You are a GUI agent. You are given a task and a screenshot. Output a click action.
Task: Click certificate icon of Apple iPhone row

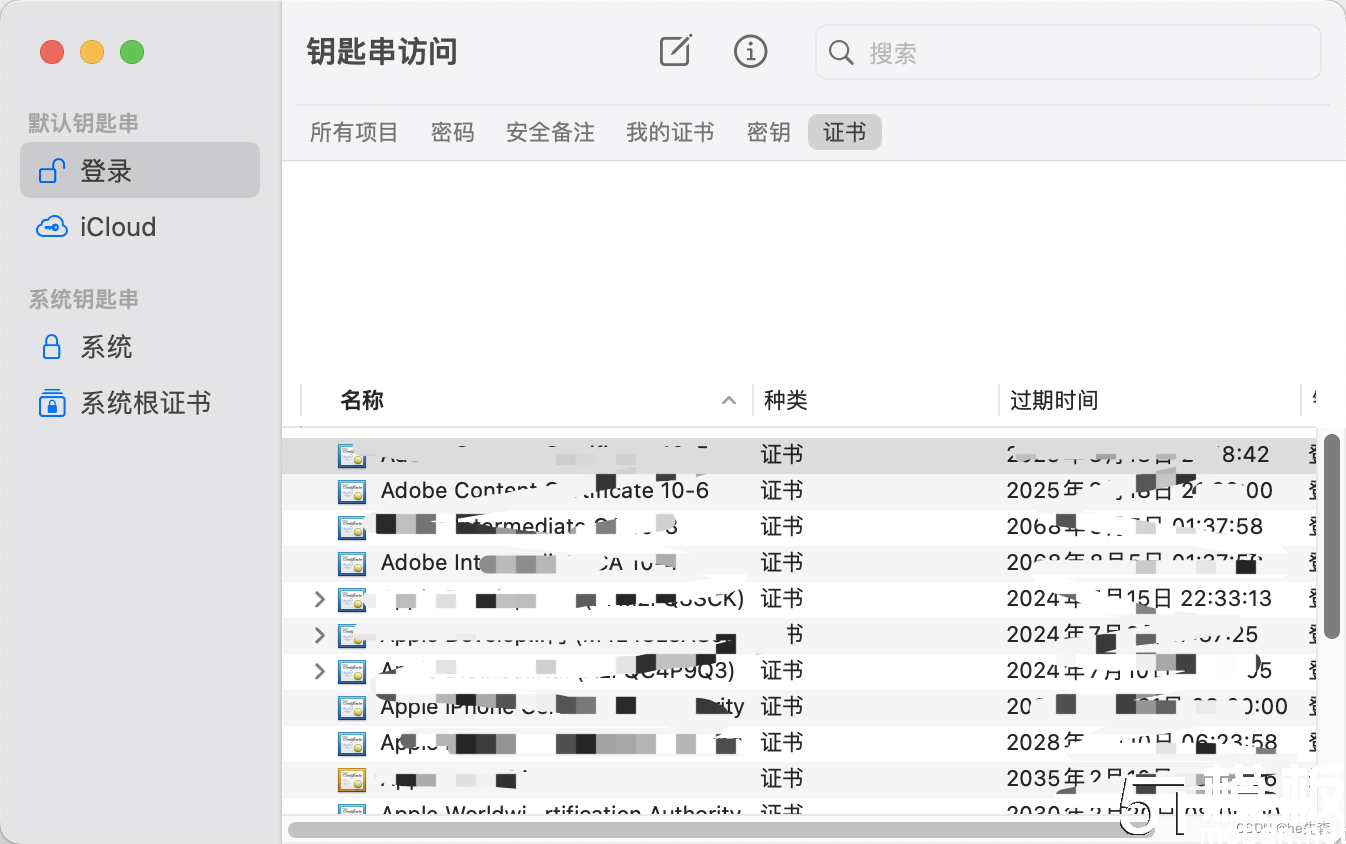point(352,707)
